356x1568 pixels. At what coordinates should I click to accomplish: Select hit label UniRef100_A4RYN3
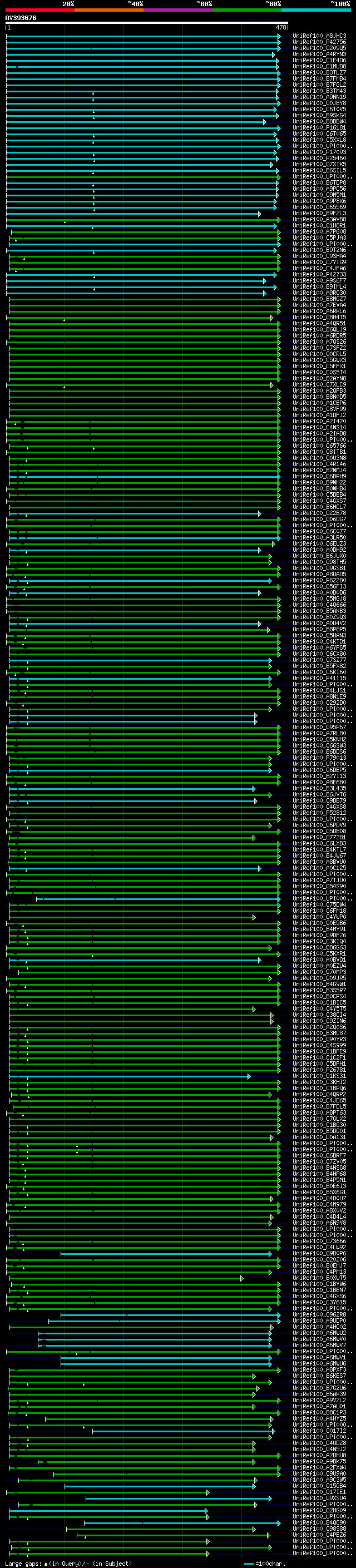[x=319, y=54]
